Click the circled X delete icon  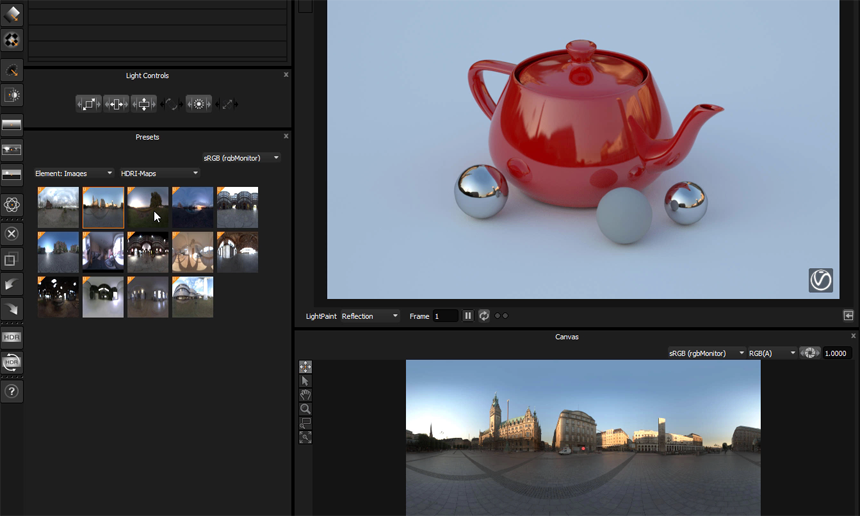(12, 234)
